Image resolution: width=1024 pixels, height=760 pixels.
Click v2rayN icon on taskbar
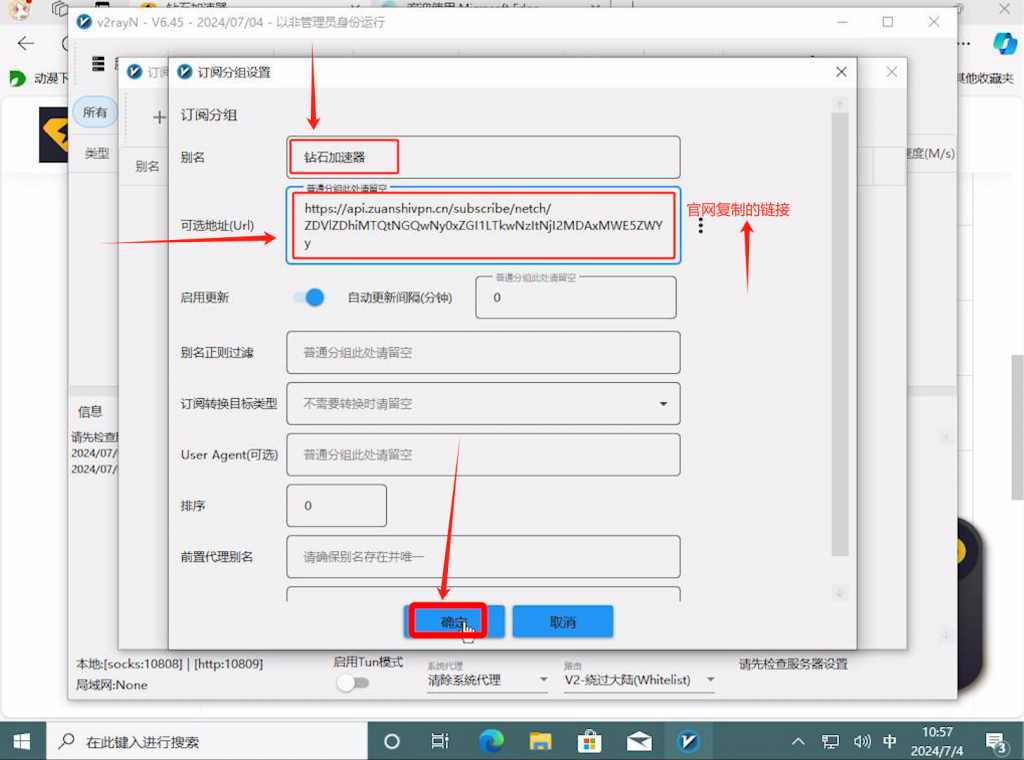pos(688,742)
